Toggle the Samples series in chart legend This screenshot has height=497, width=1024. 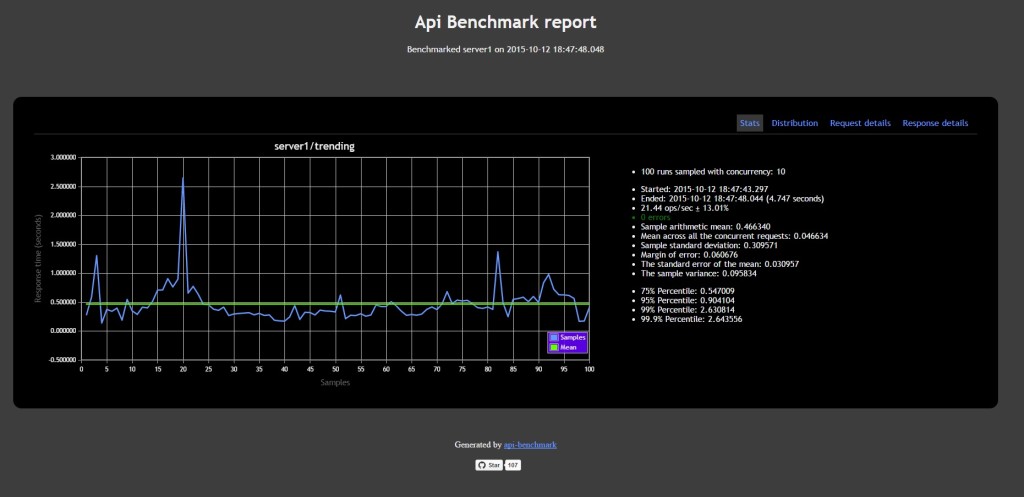(568, 338)
